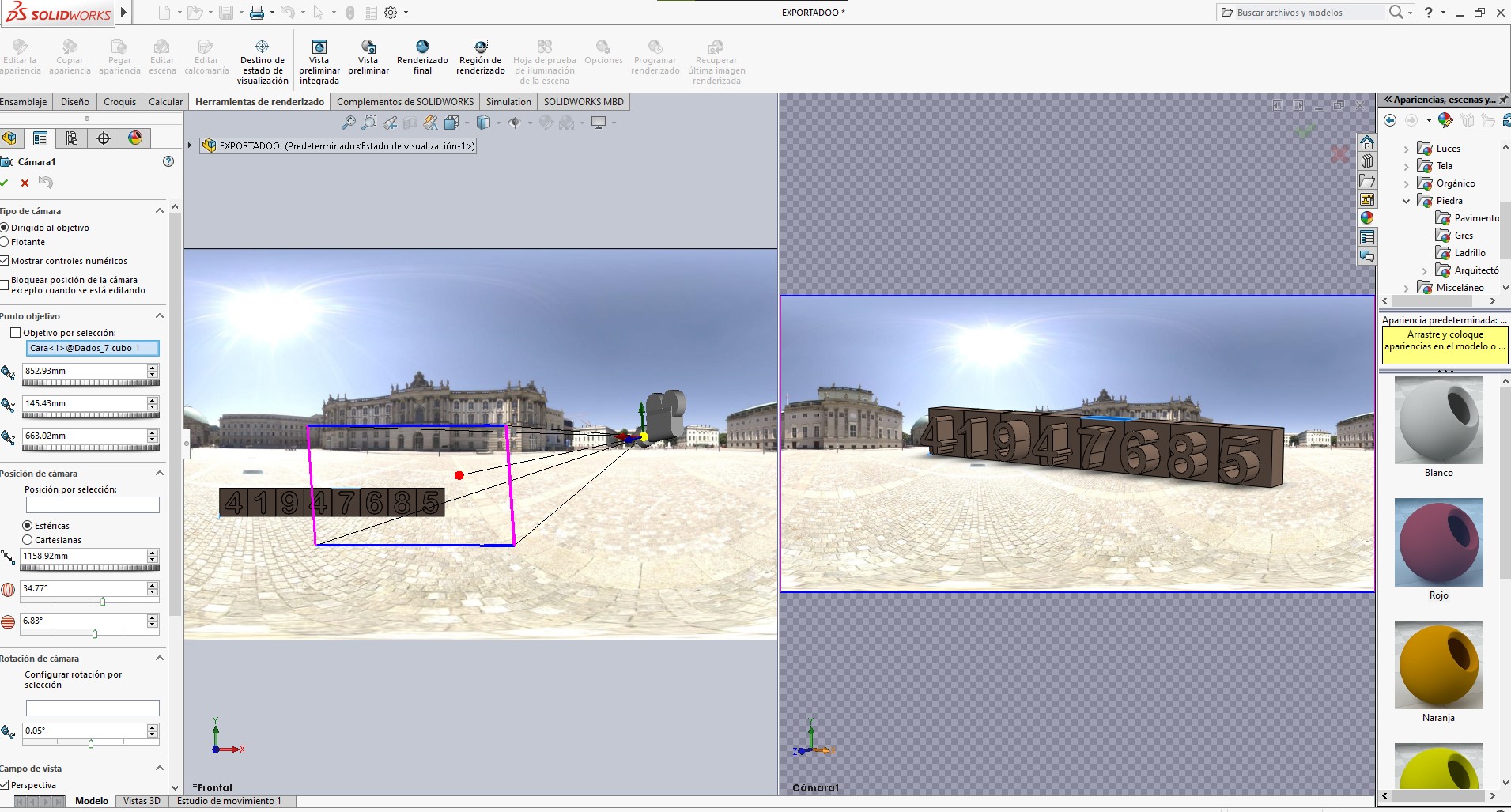Collapse Piedra folder in appearances tree
The height and width of the screenshot is (812, 1511).
tap(1406, 201)
